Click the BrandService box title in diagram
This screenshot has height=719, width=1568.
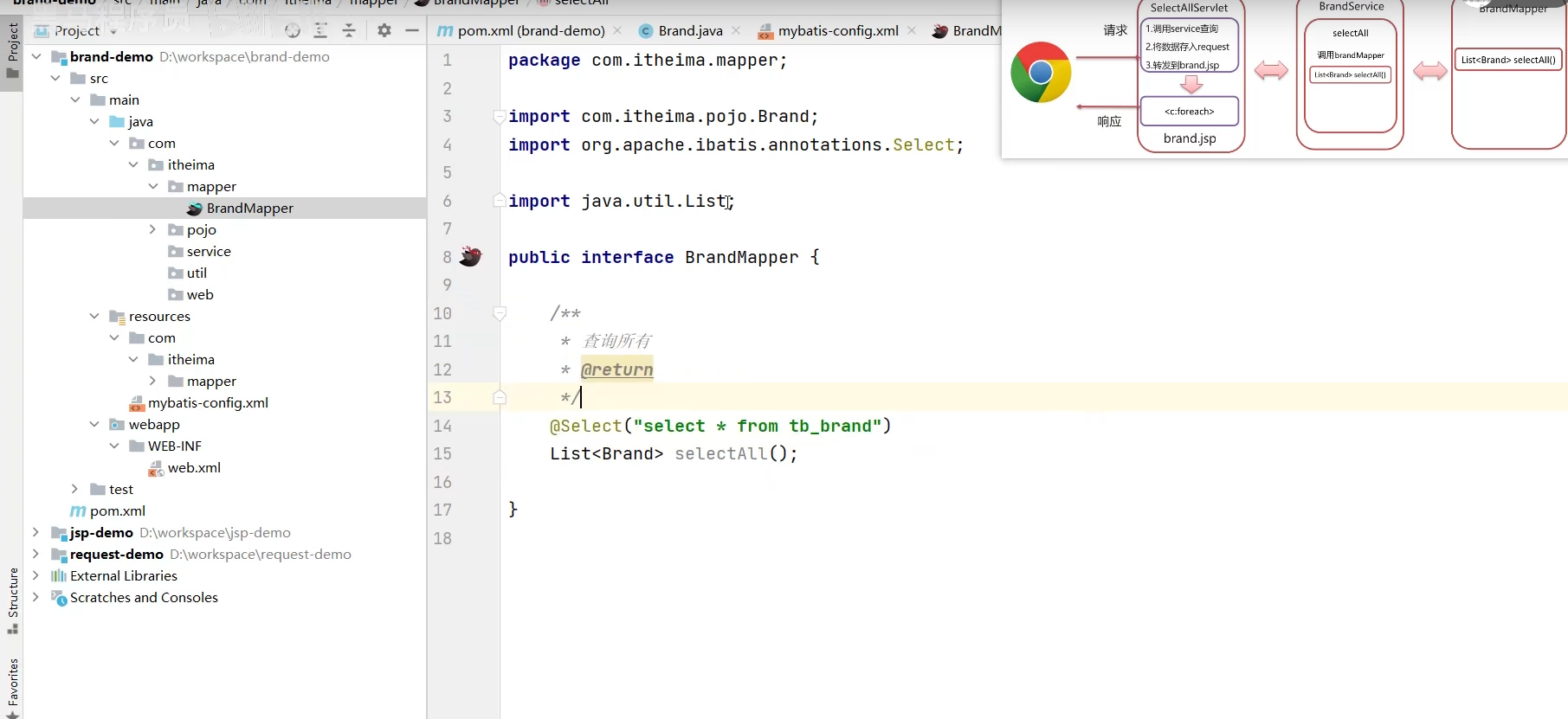(1351, 7)
